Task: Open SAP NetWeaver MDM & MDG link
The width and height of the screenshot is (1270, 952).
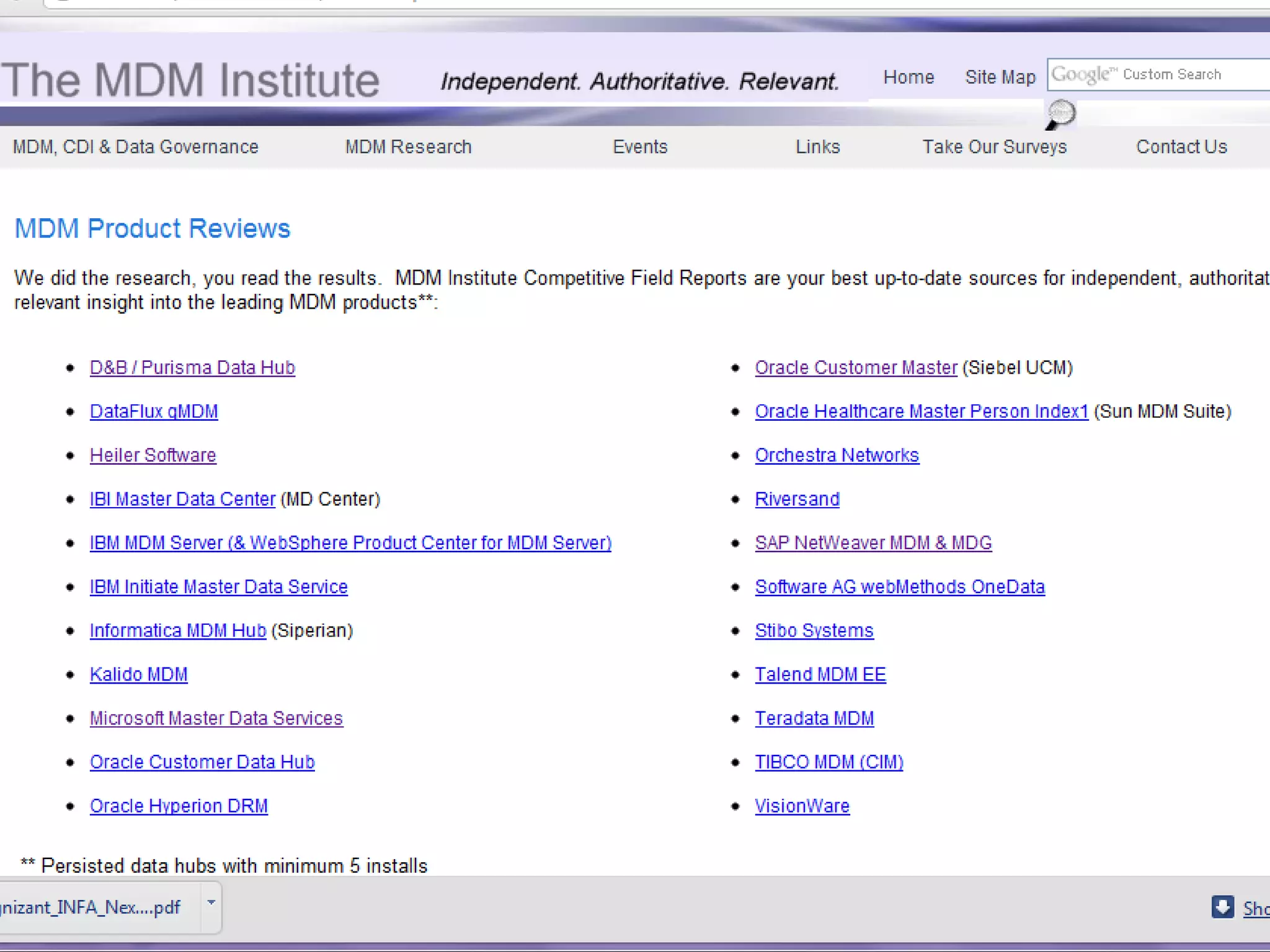Action: (x=873, y=543)
